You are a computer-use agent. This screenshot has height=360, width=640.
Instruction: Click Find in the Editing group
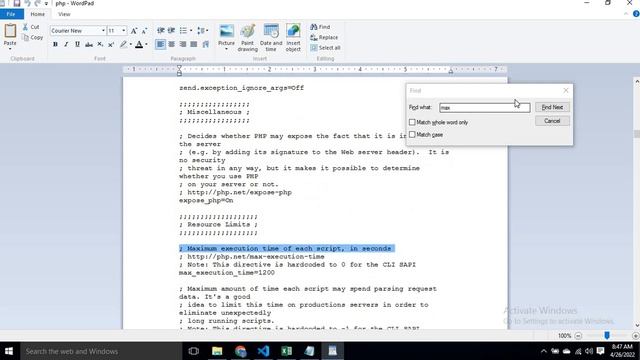(320, 27)
